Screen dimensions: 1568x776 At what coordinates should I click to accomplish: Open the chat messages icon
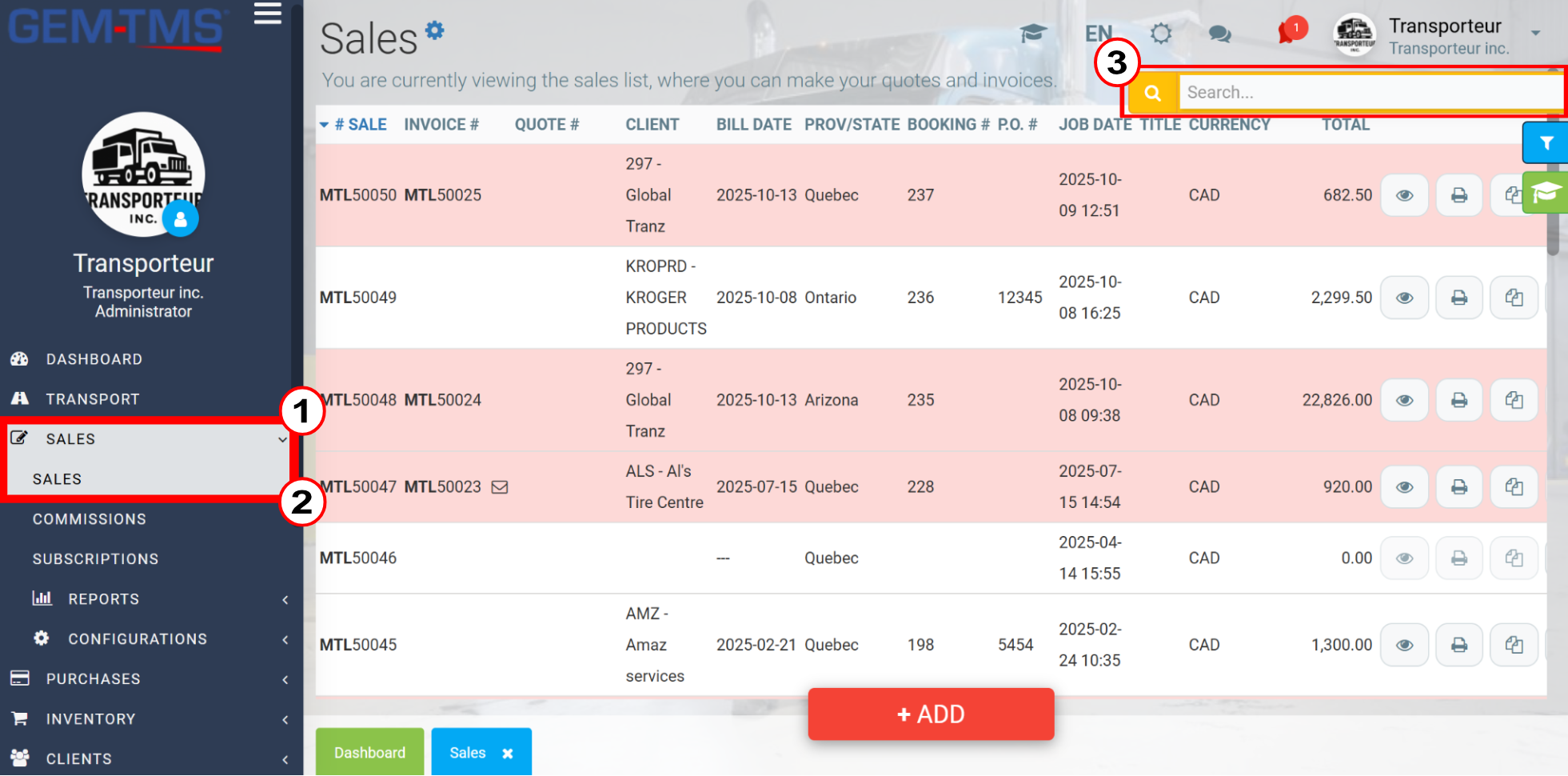(x=1219, y=34)
